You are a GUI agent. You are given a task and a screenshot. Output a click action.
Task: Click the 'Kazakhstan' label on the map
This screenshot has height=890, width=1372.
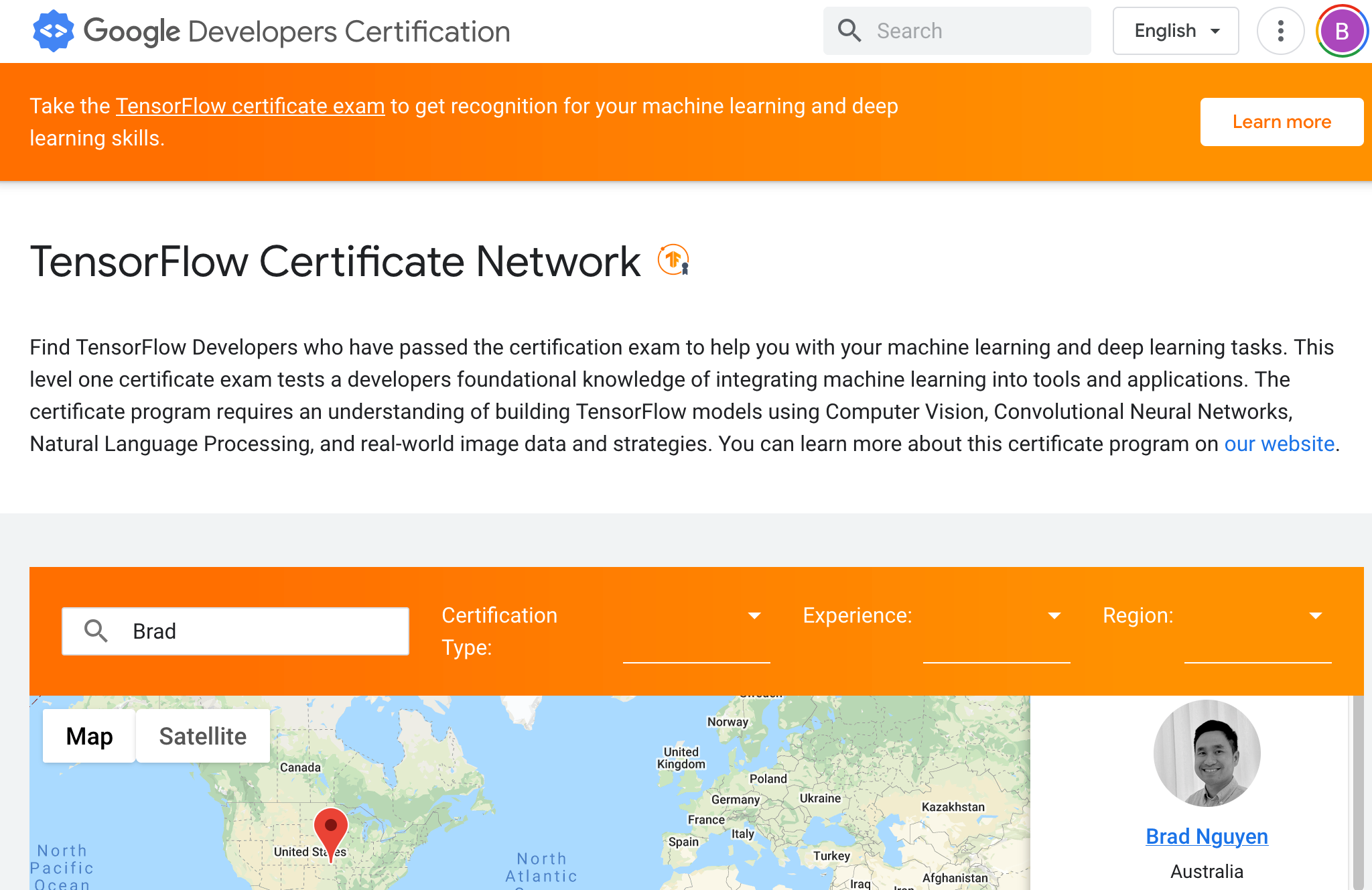coord(953,807)
